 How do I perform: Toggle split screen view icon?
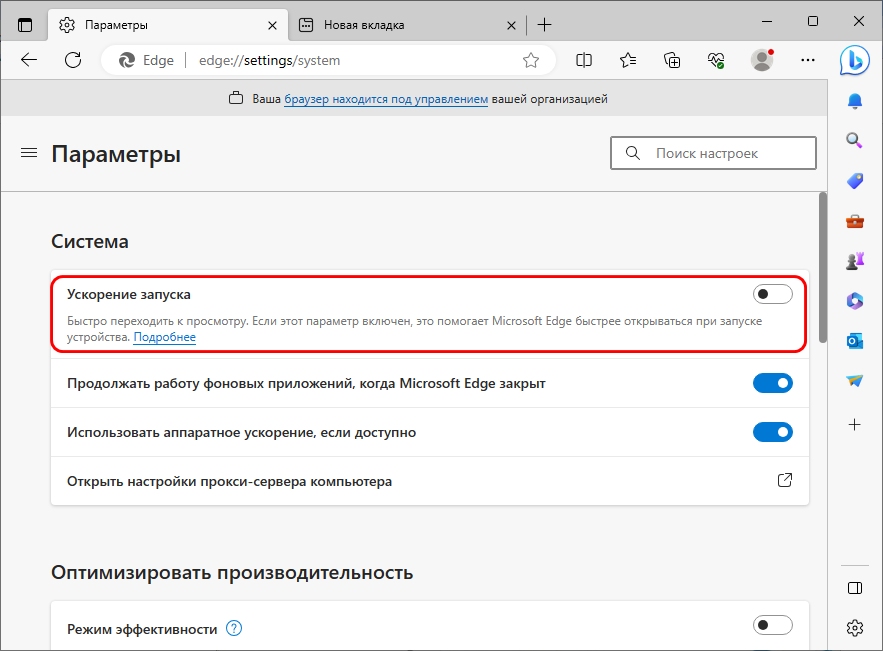tap(584, 60)
